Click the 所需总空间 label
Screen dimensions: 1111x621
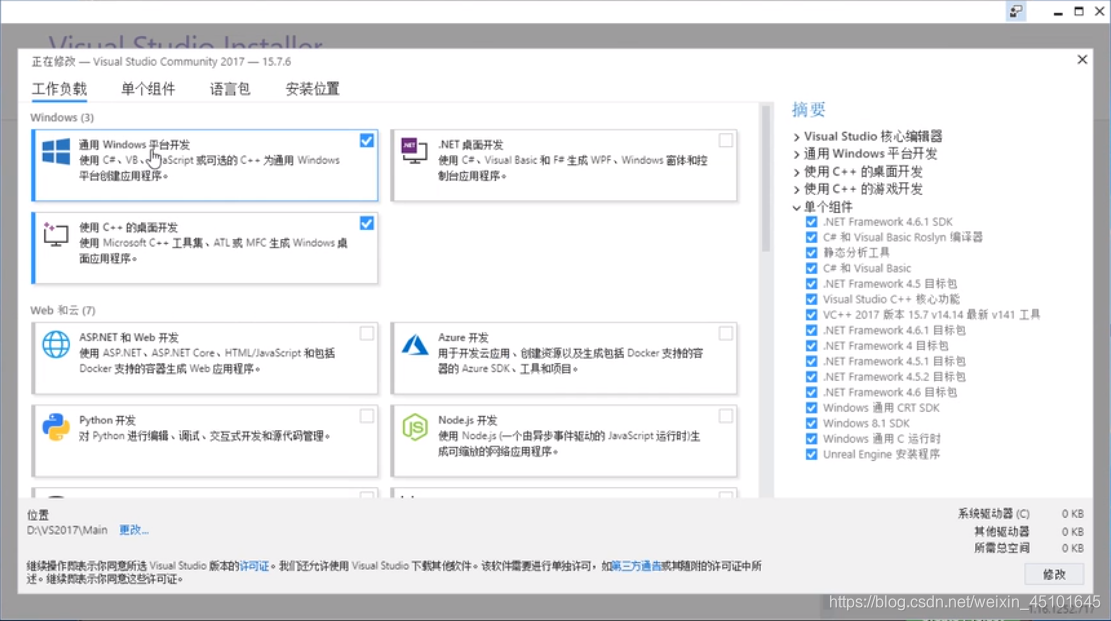[1002, 548]
